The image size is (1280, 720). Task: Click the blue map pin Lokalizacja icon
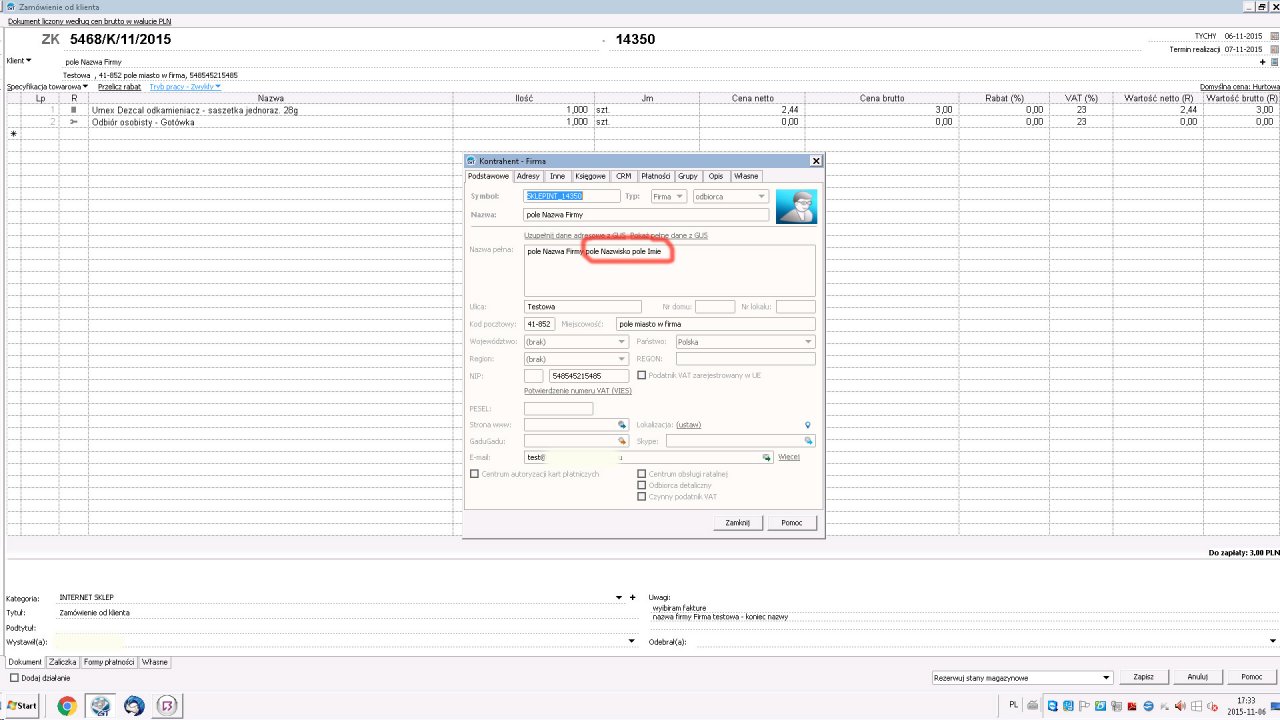808,425
